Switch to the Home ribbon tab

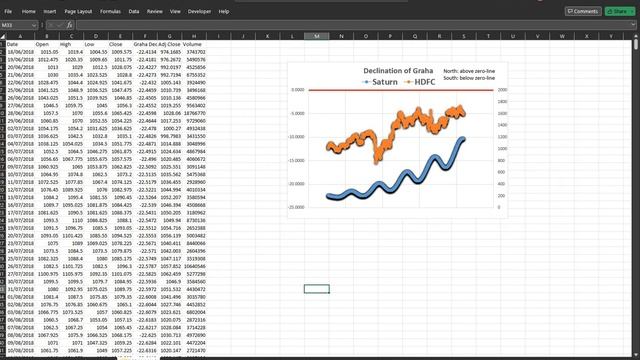[x=29, y=11]
